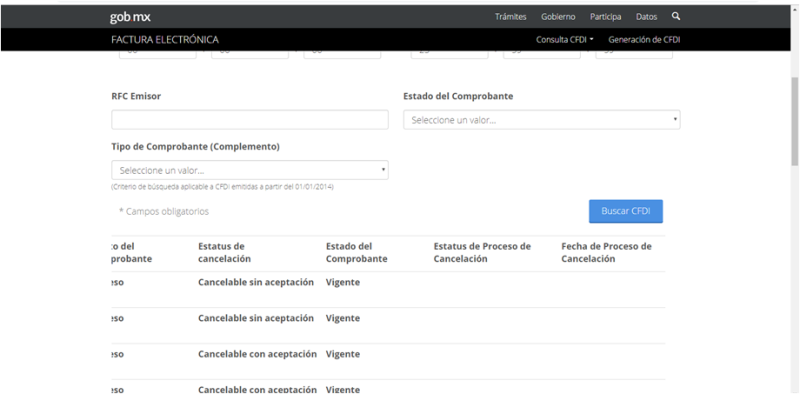
Task: Click FACTURA ELECTRÓNICA title
Action: tap(165, 40)
